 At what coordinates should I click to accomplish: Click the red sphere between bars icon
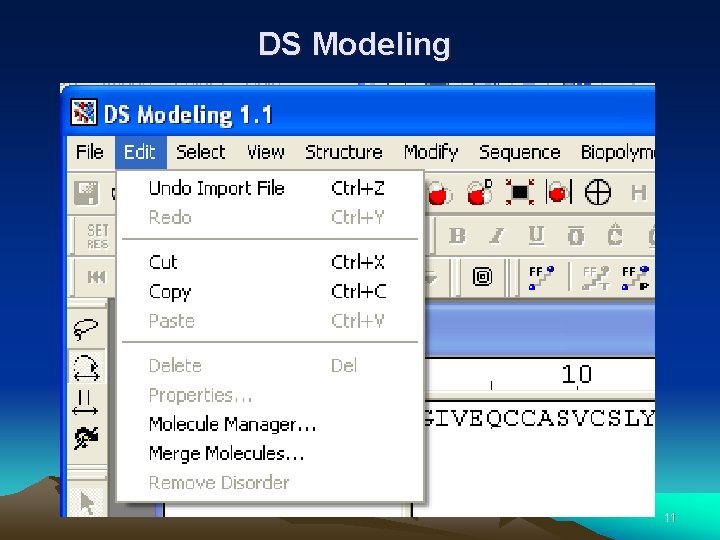pos(558,192)
